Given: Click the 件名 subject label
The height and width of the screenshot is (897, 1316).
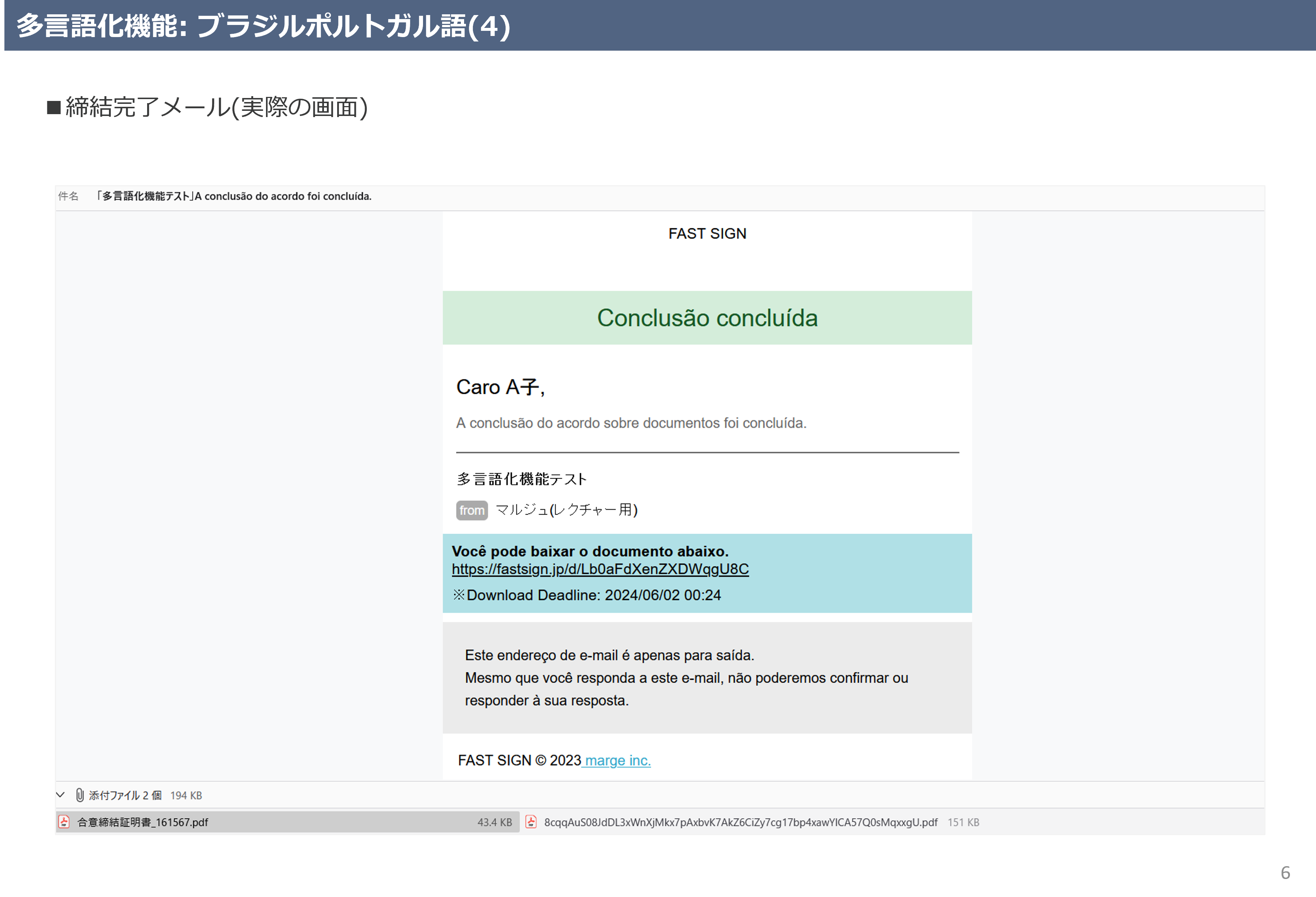Looking at the screenshot, I should coord(68,196).
